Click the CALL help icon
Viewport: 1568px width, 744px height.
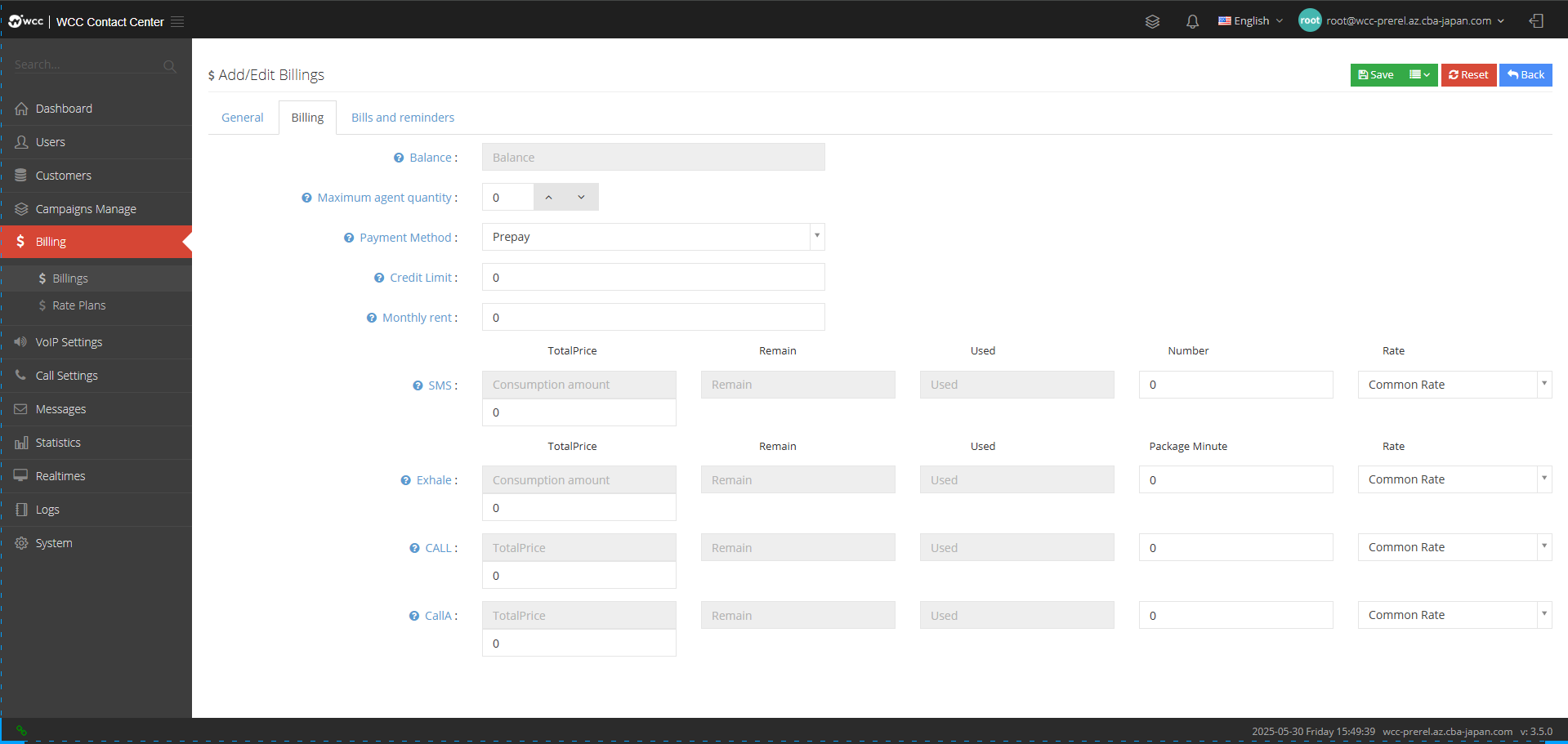(x=414, y=549)
